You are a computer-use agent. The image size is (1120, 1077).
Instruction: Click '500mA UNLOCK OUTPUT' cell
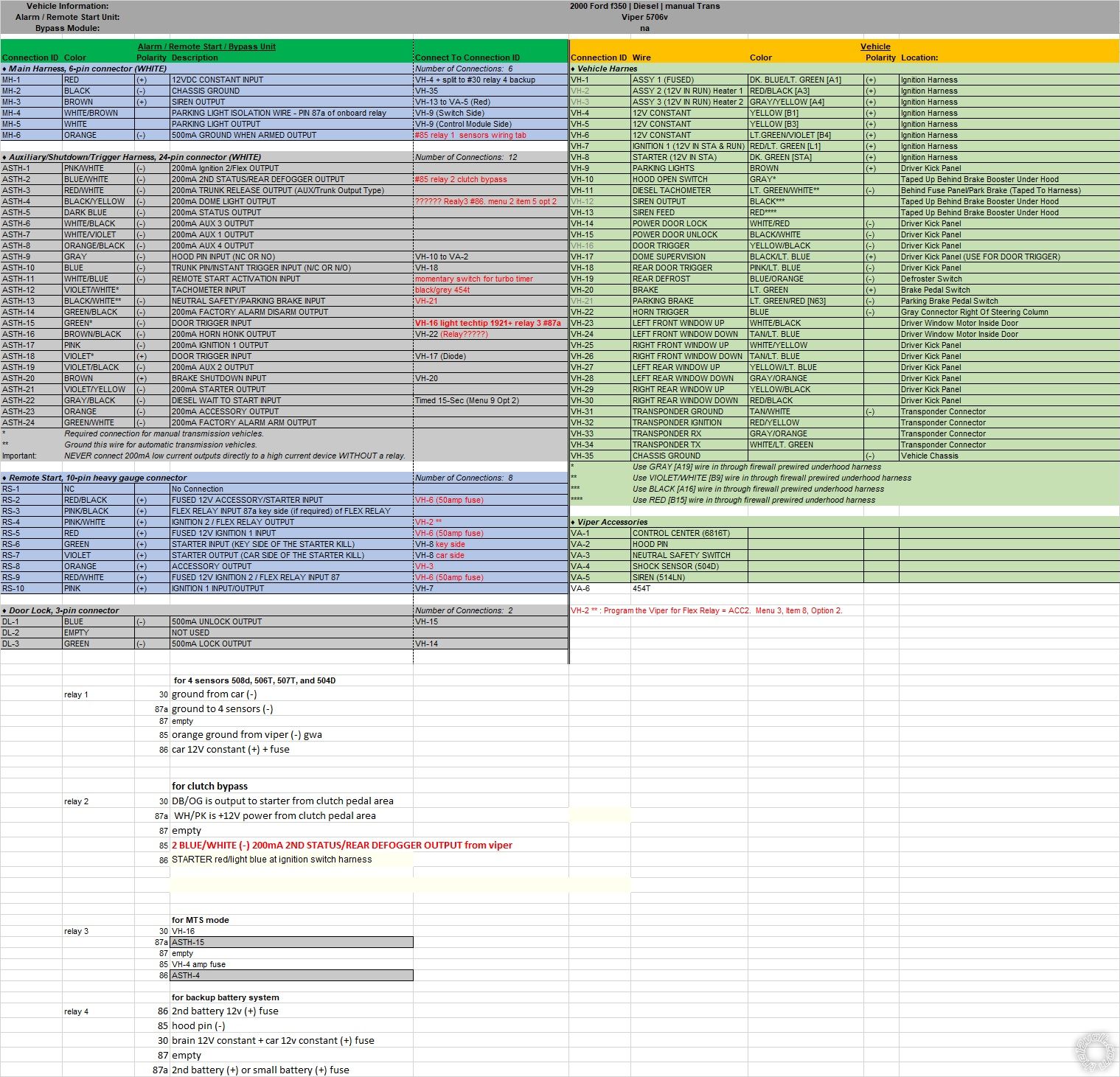[x=291, y=621]
